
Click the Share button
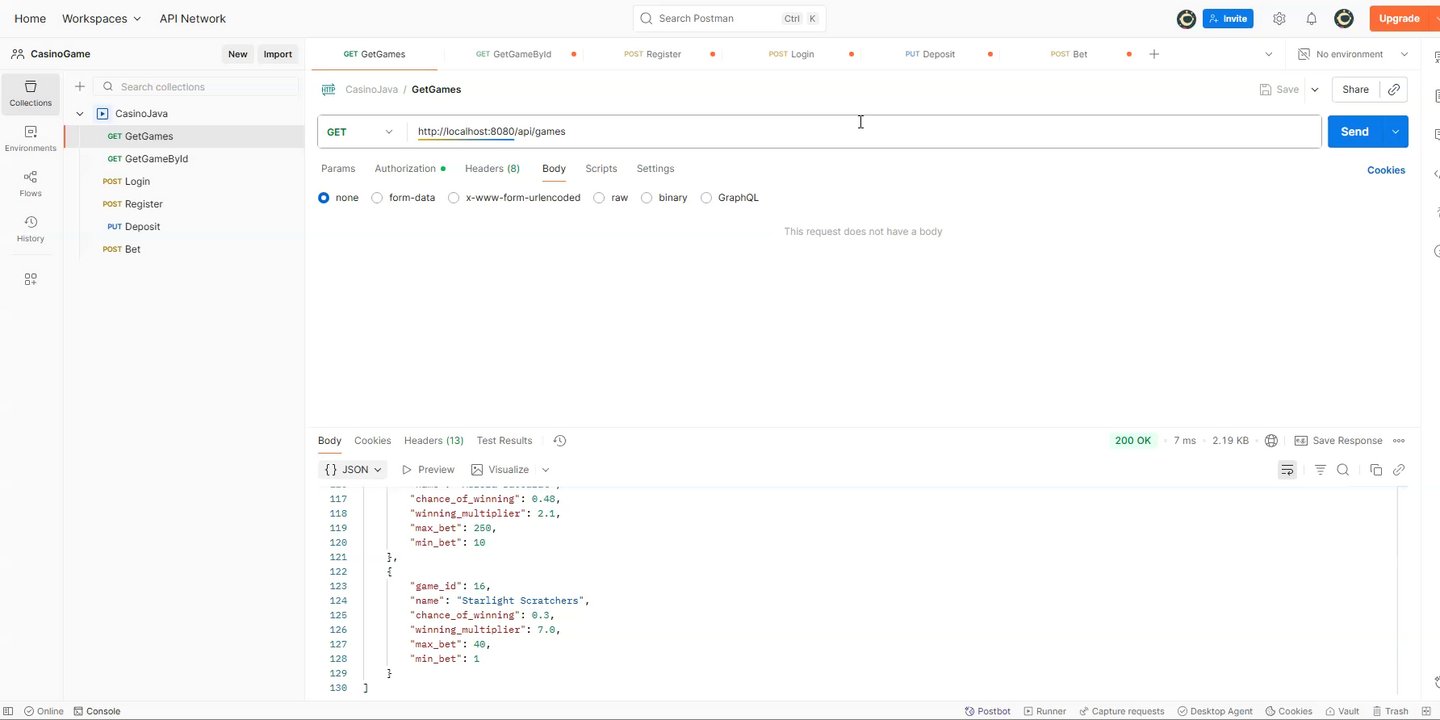pos(1355,89)
